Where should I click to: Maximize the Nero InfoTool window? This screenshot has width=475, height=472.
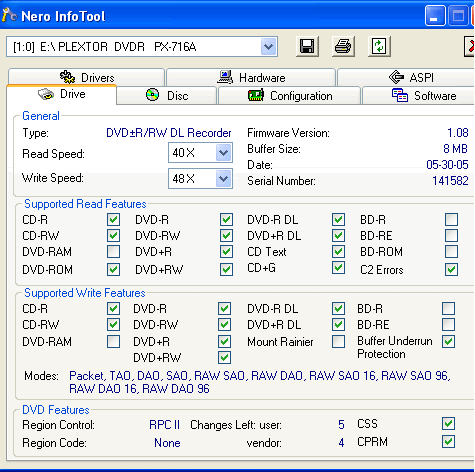point(458,15)
